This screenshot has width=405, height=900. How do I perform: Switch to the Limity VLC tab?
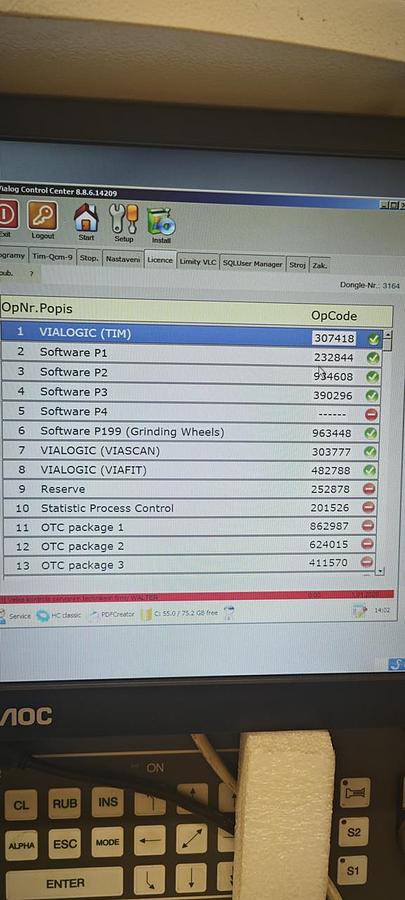point(198,262)
